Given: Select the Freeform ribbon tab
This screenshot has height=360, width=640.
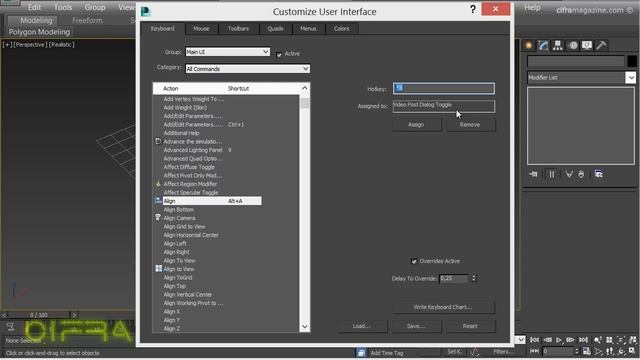Looking at the screenshot, I should tap(87, 20).
